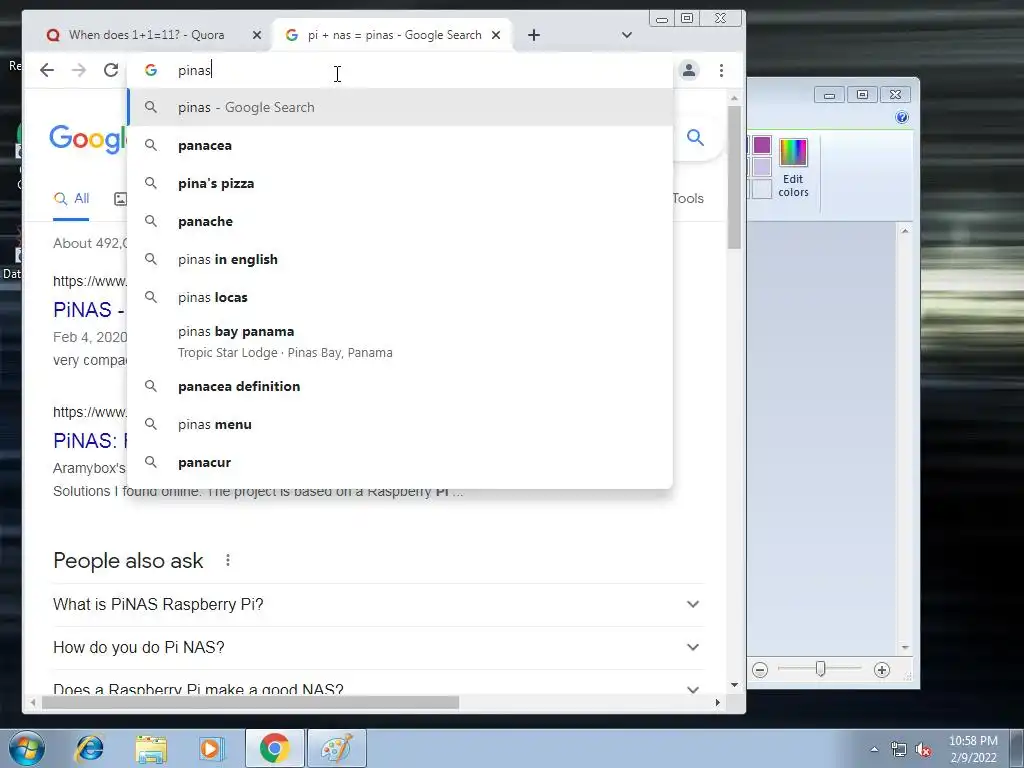Open People also ask options dots
This screenshot has width=1024, height=768.
(227, 560)
